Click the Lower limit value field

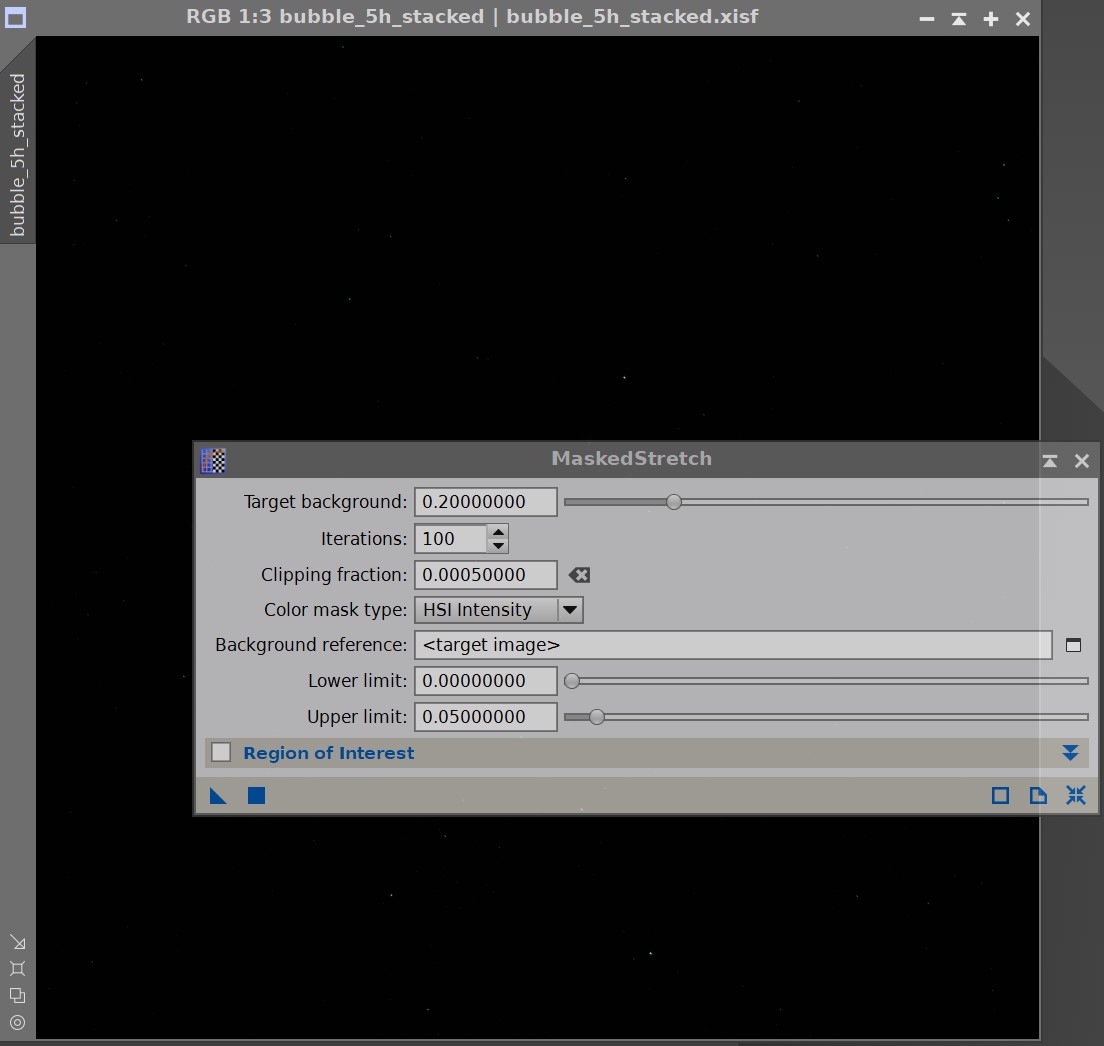(486, 681)
